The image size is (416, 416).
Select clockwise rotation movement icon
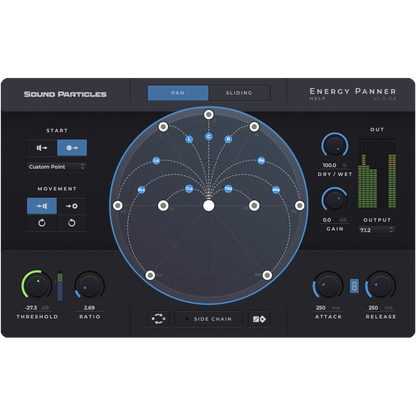click(x=42, y=223)
